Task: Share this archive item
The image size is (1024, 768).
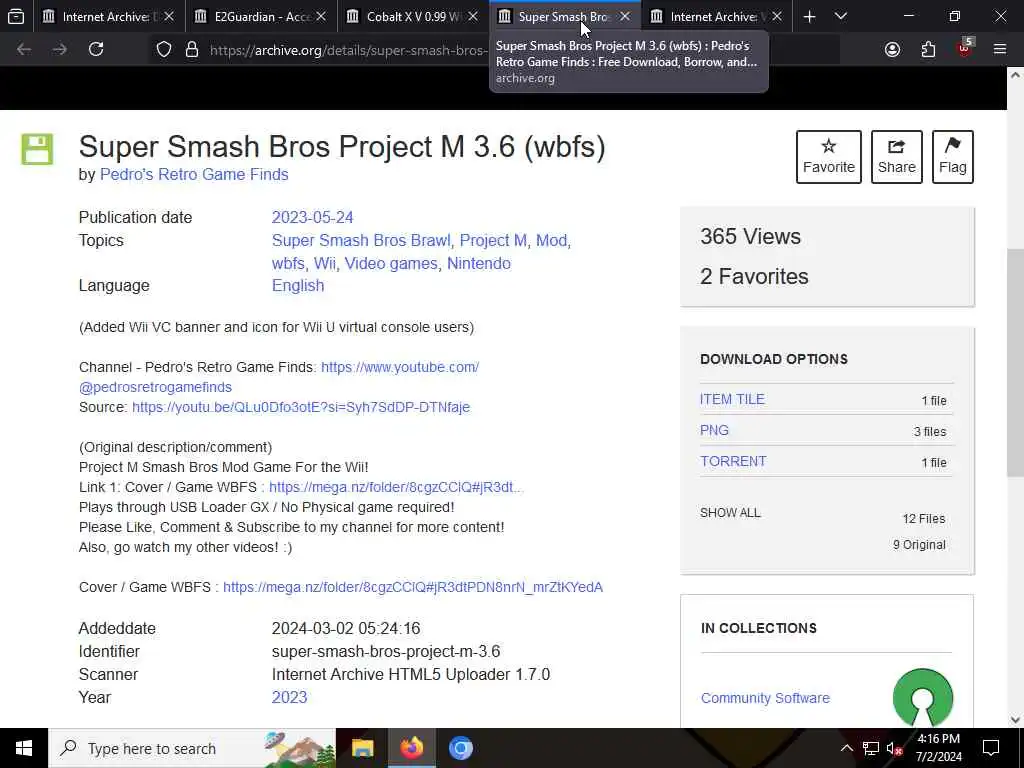Action: click(897, 157)
